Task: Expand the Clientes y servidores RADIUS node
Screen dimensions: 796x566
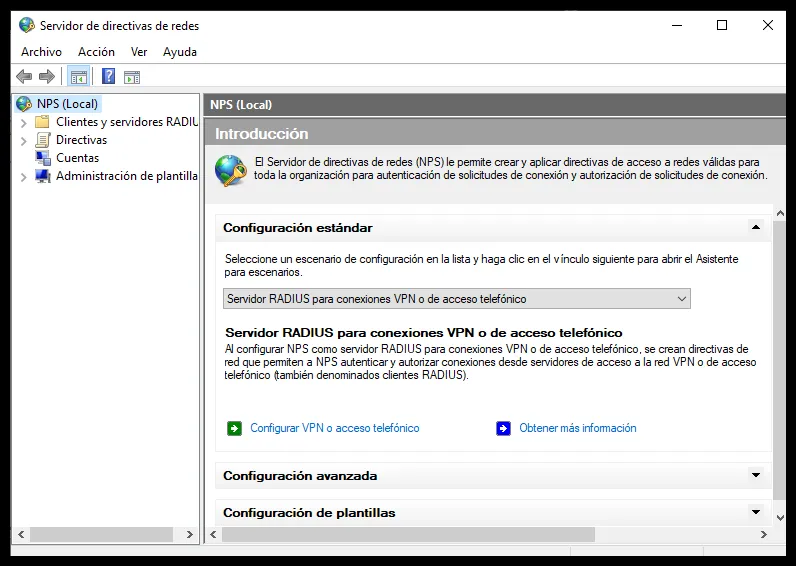Action: coord(23,122)
